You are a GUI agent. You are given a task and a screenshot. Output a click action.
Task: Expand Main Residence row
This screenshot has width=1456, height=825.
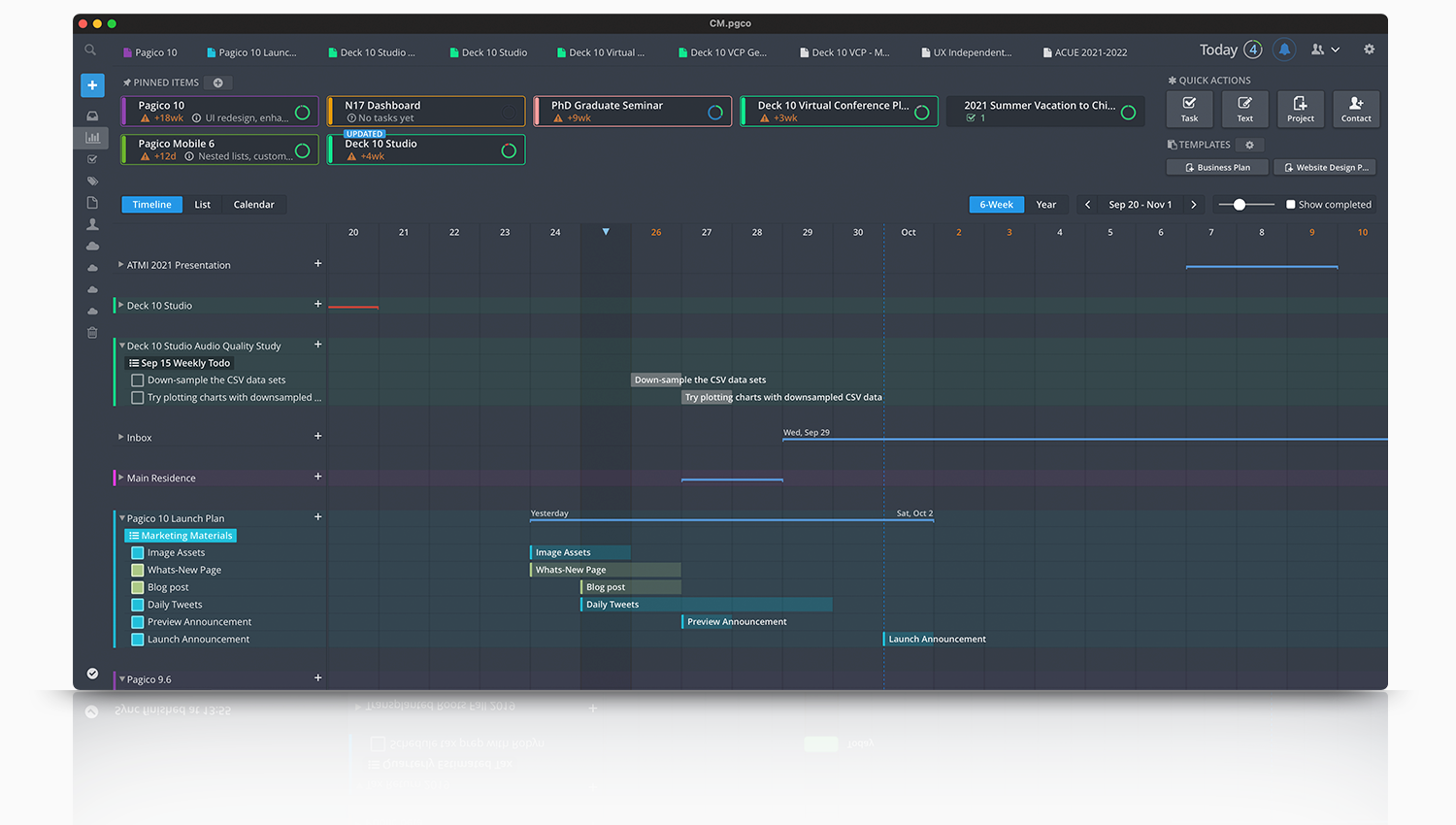click(121, 478)
